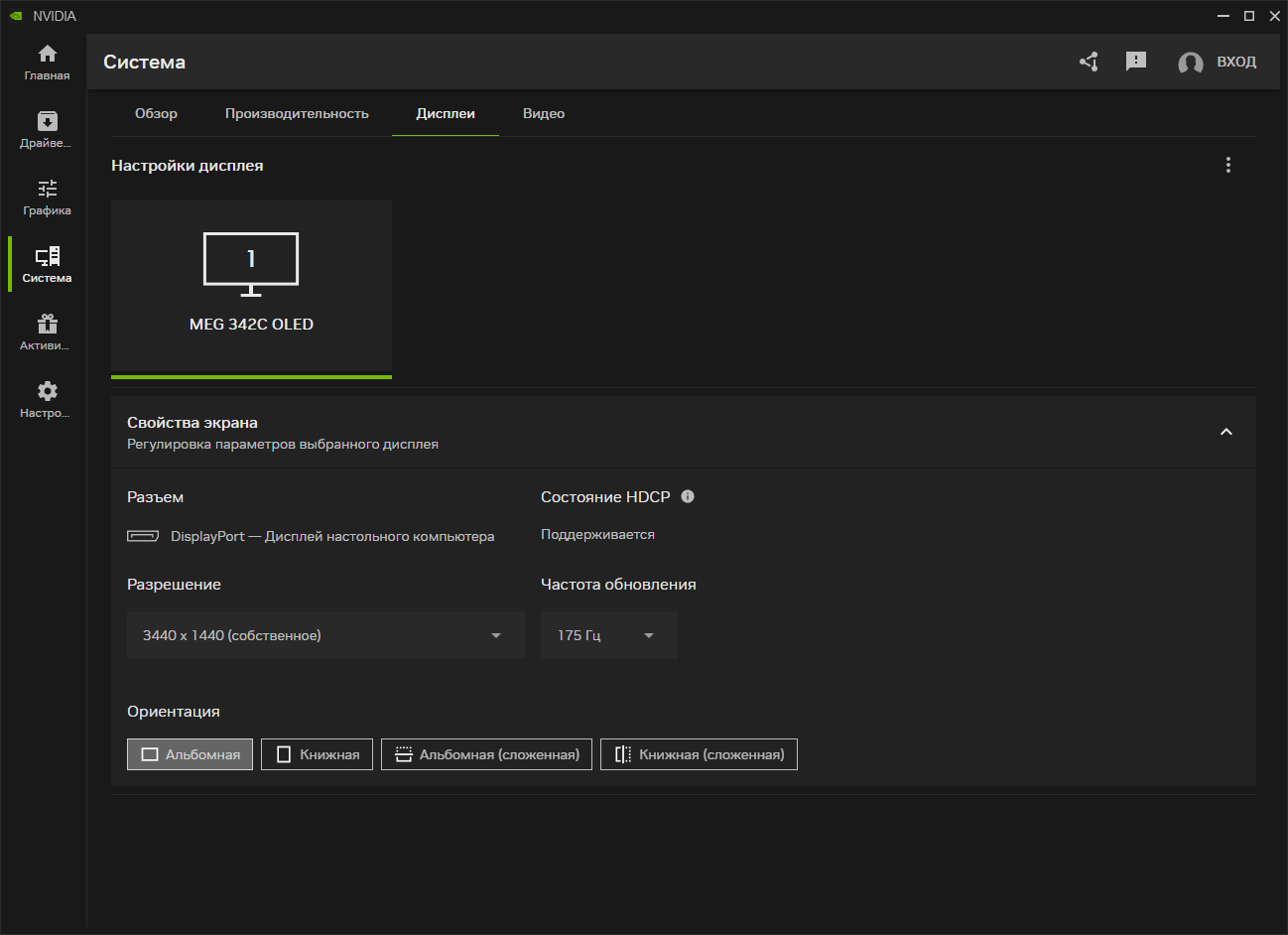Open the Главная home sidebar icon
1288x935 pixels.
pyautogui.click(x=47, y=62)
